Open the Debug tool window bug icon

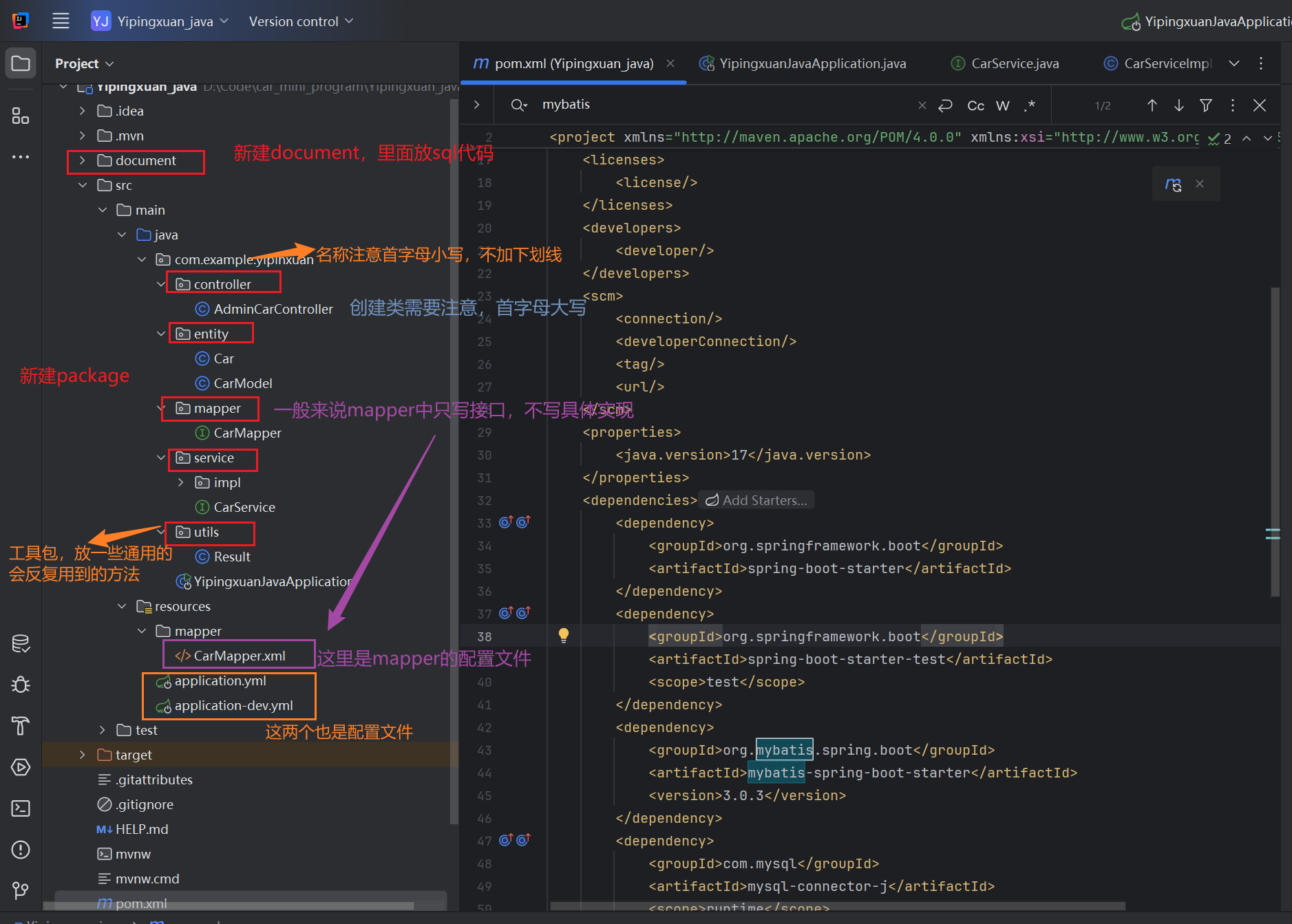(21, 685)
